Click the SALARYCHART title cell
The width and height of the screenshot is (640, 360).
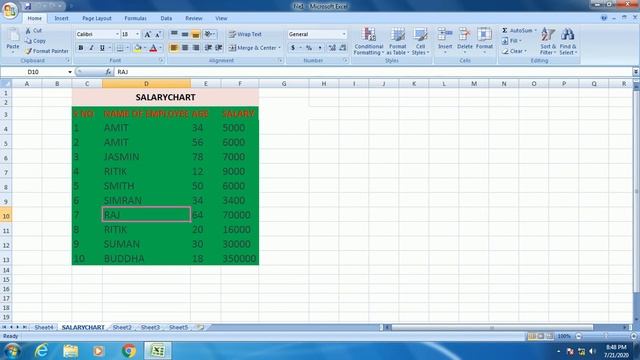165,97
